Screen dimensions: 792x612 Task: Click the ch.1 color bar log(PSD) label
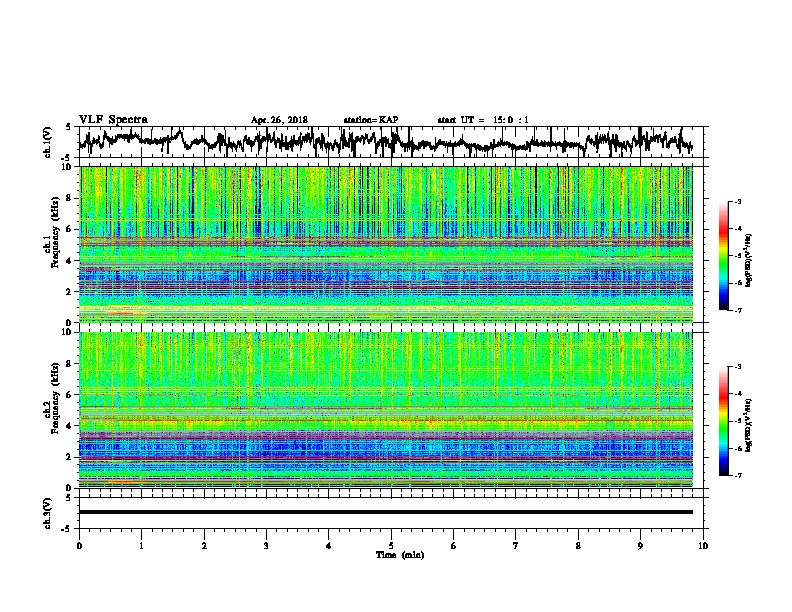[748, 260]
